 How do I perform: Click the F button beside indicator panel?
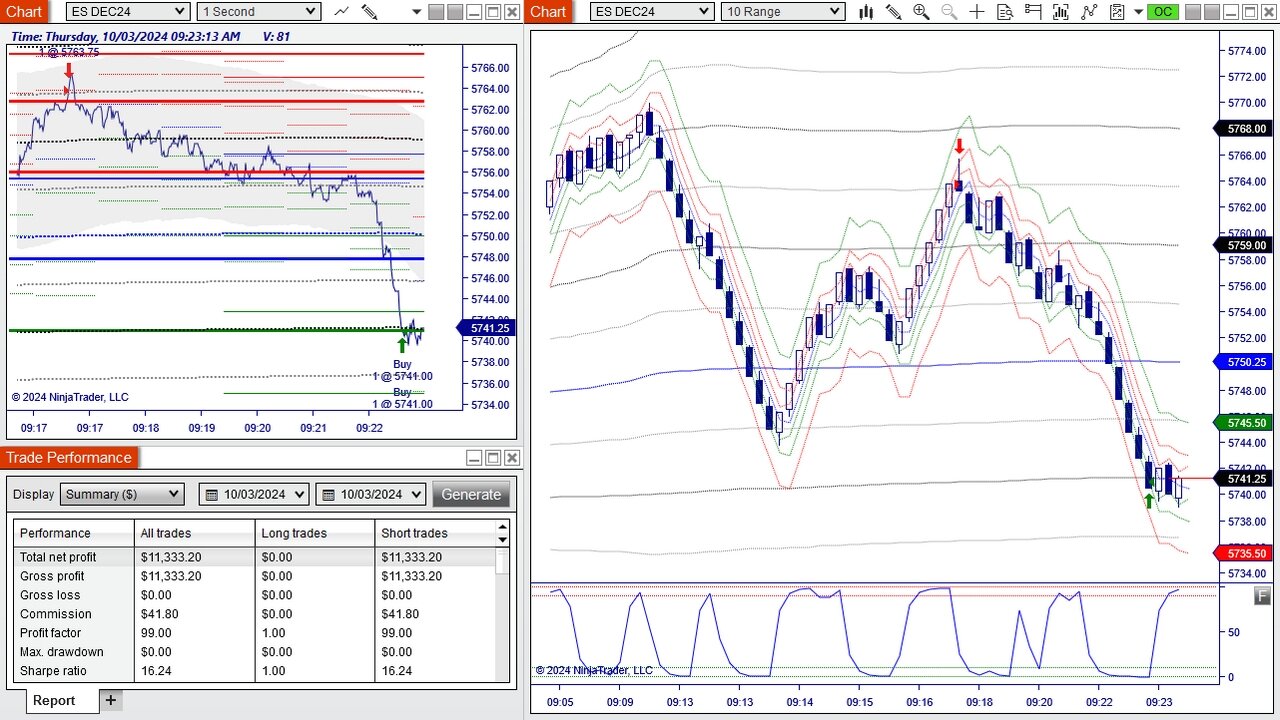[1262, 597]
